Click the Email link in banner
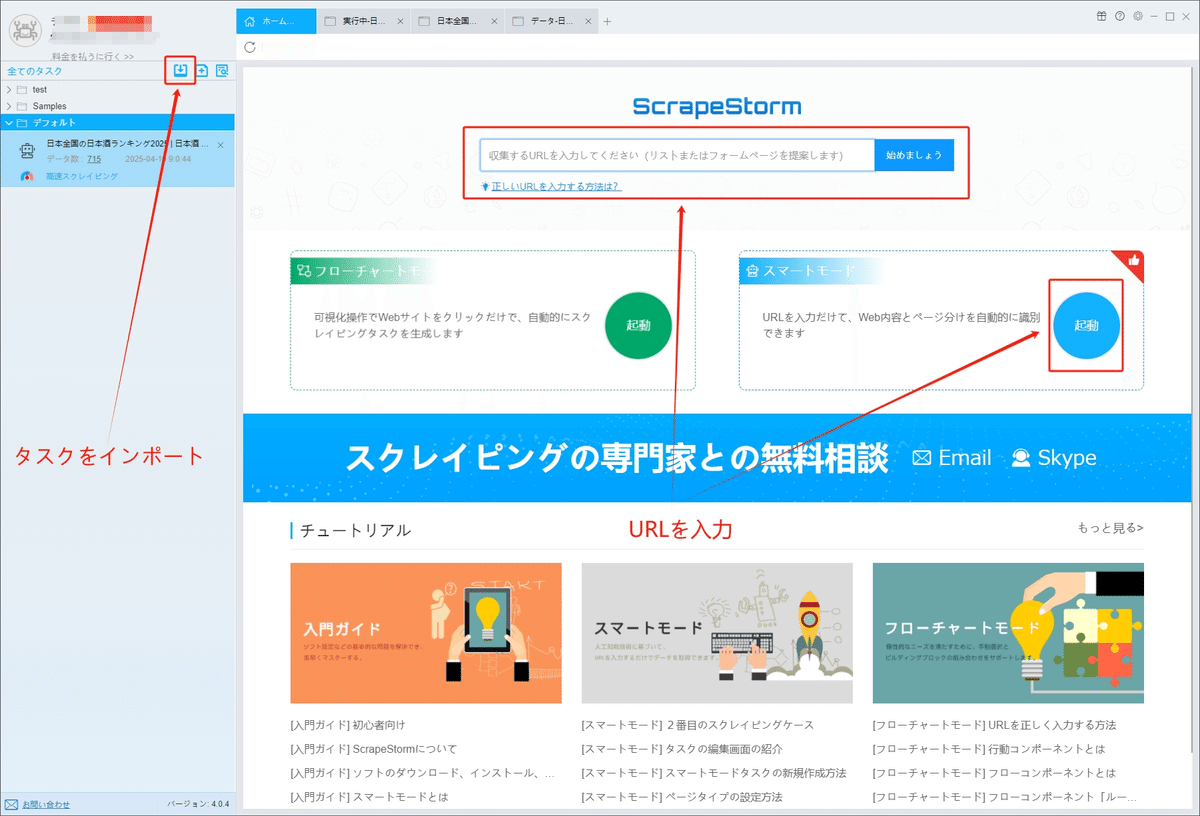Viewport: 1200px width, 816px height. (965, 458)
